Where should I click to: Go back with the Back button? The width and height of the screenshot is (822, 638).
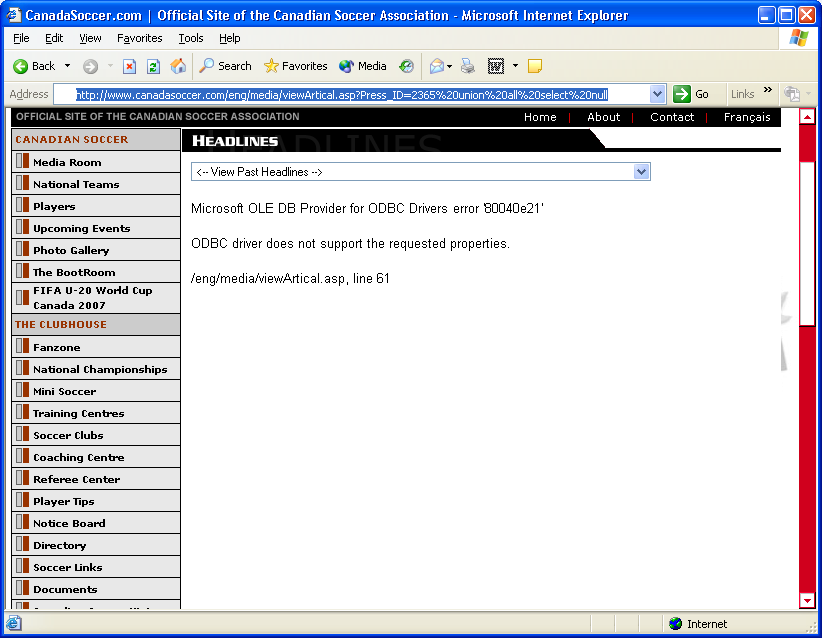click(34, 66)
